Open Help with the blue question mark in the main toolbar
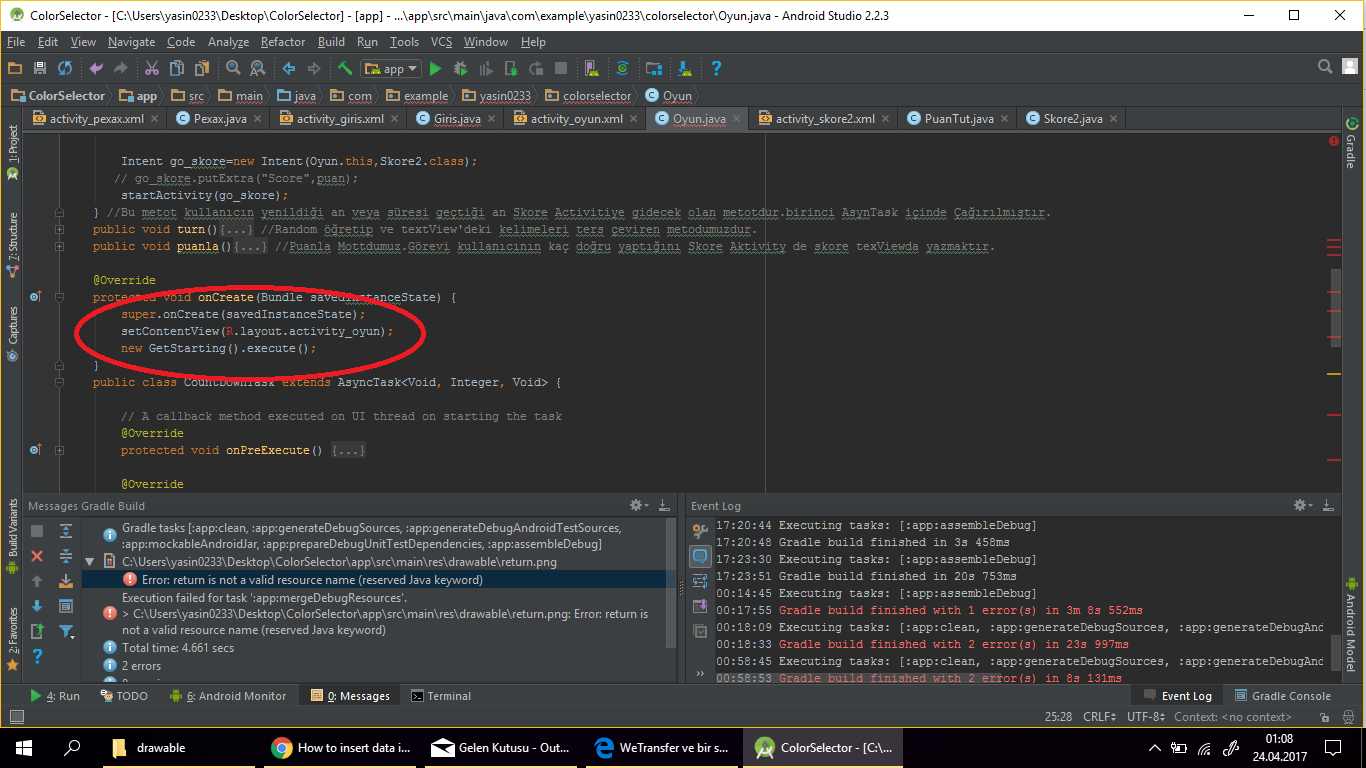Viewport: 1366px width, 768px height. click(716, 68)
